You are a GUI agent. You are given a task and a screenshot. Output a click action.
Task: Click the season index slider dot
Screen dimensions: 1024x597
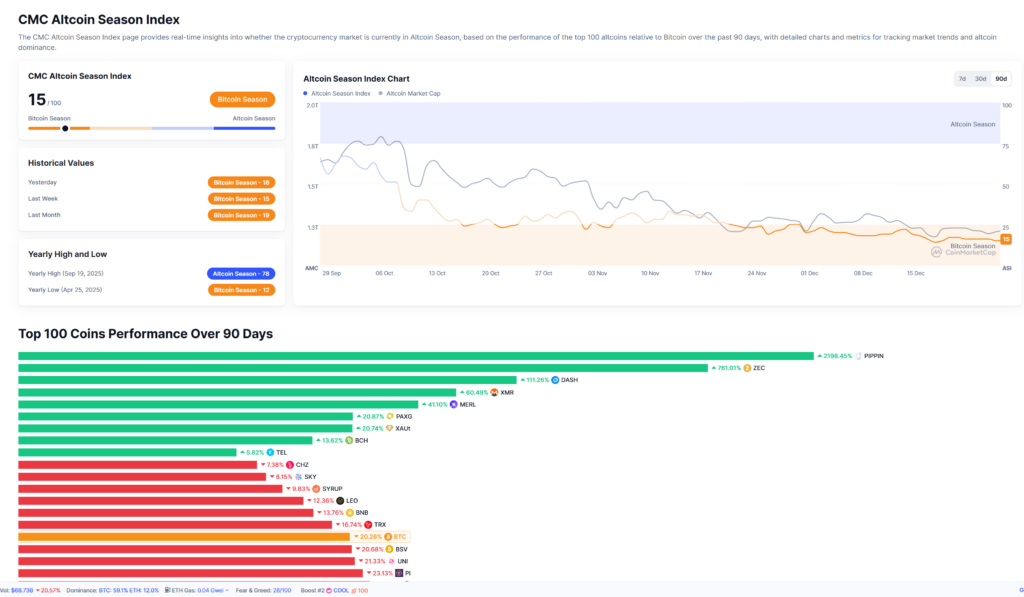click(65, 128)
